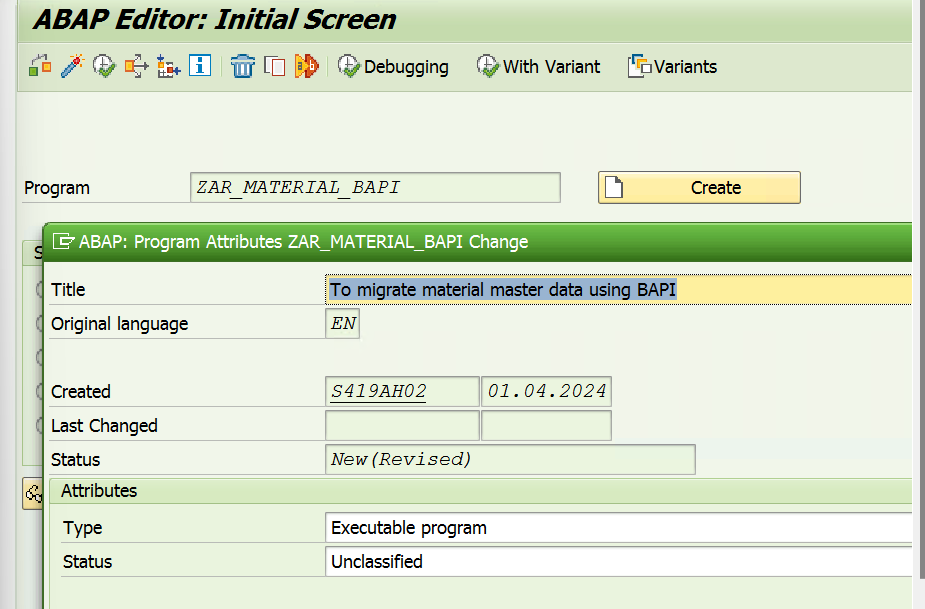Screen dimensions: 925x609
Task: Click the New(Revised) status field
Action: (510, 460)
